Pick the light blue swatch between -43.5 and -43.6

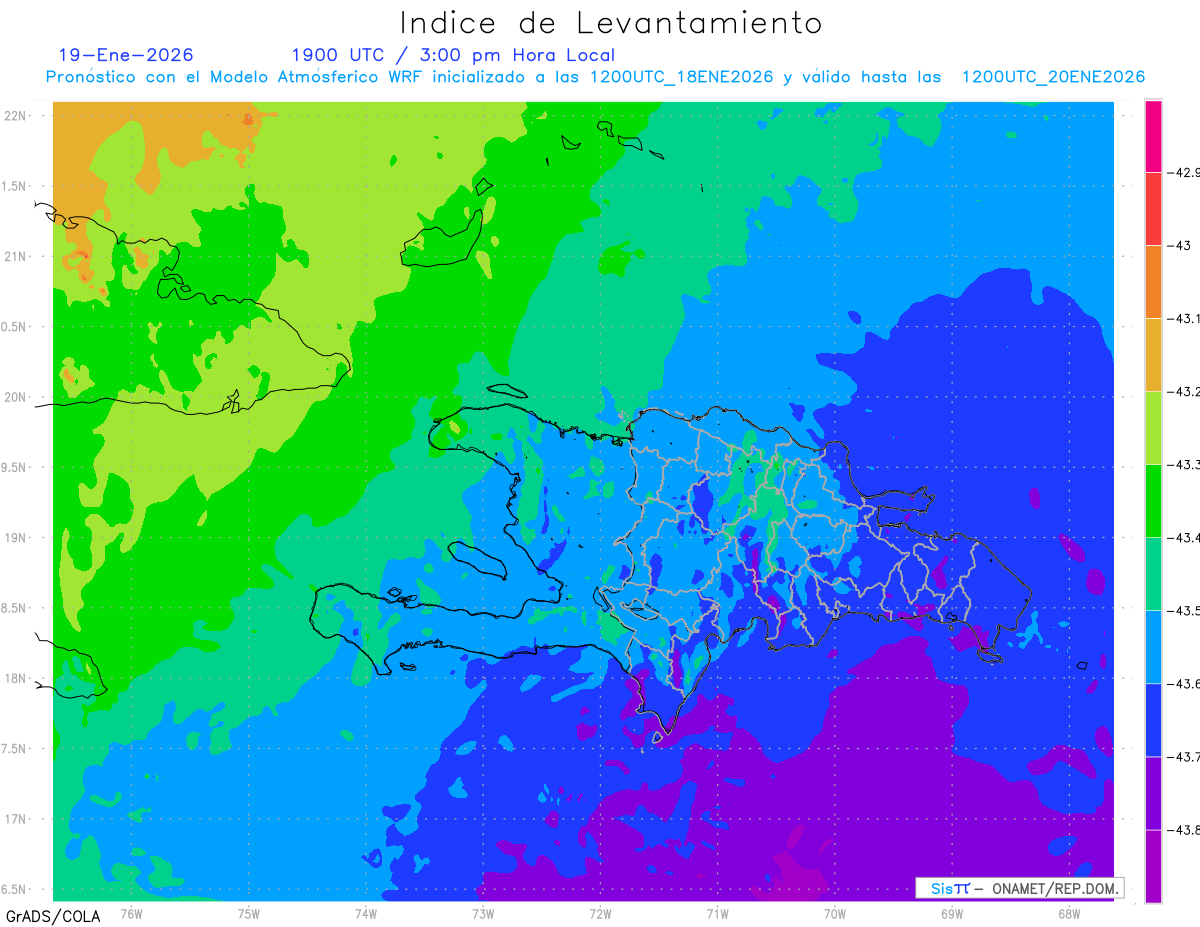coord(1153,646)
